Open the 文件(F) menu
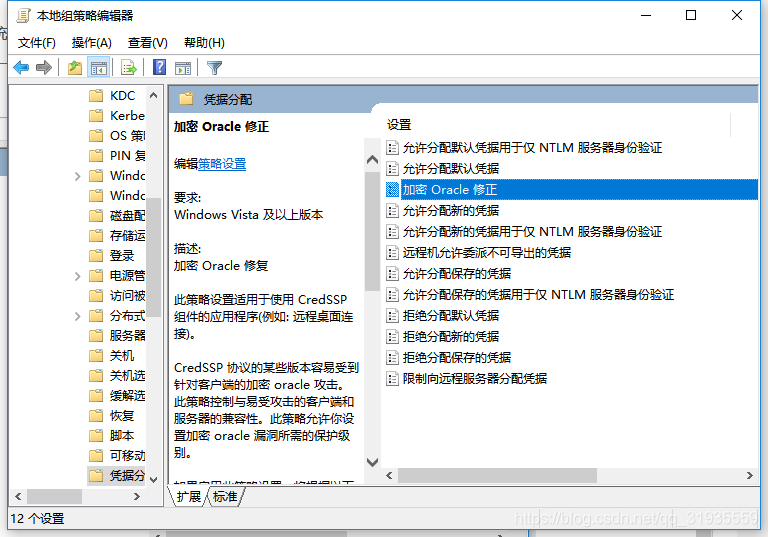Viewport: 768px width, 537px height. (x=37, y=43)
